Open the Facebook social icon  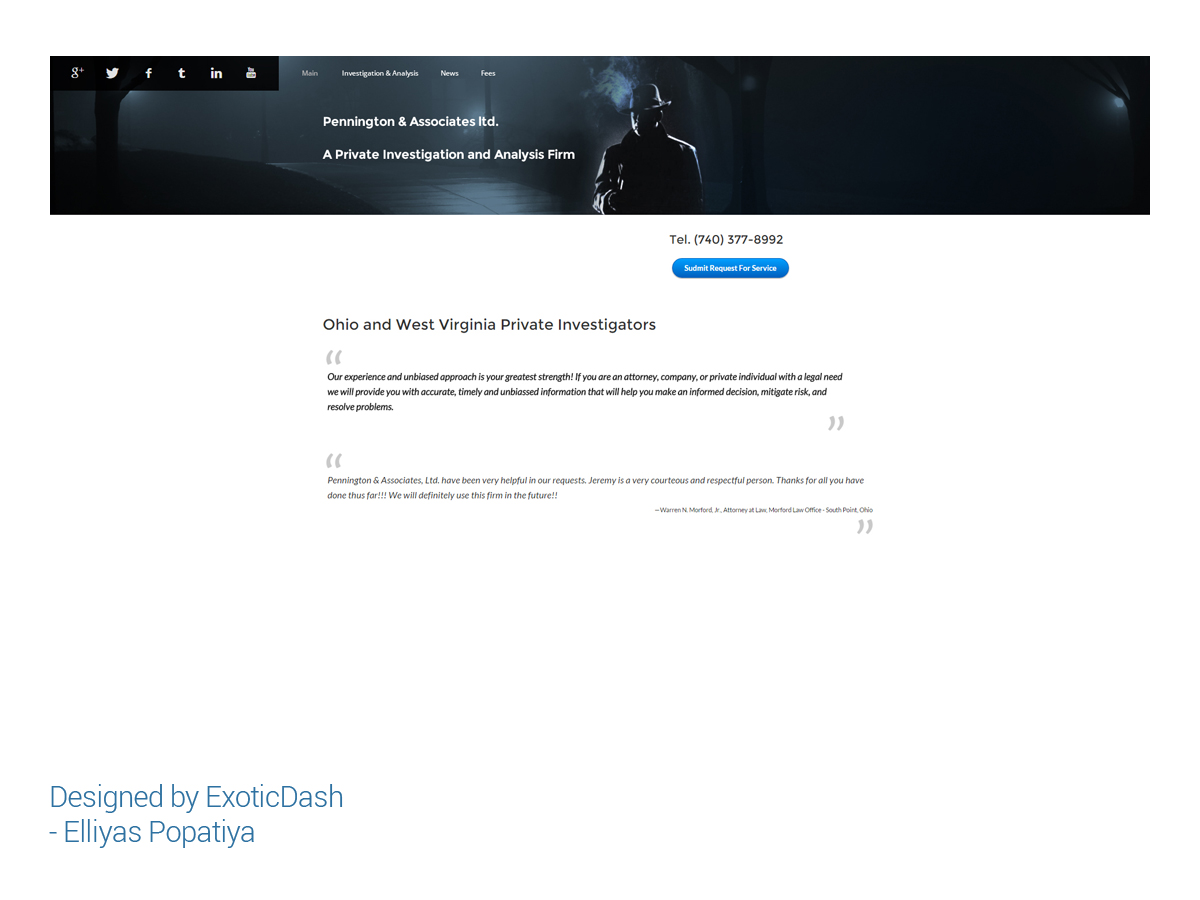click(x=148, y=73)
